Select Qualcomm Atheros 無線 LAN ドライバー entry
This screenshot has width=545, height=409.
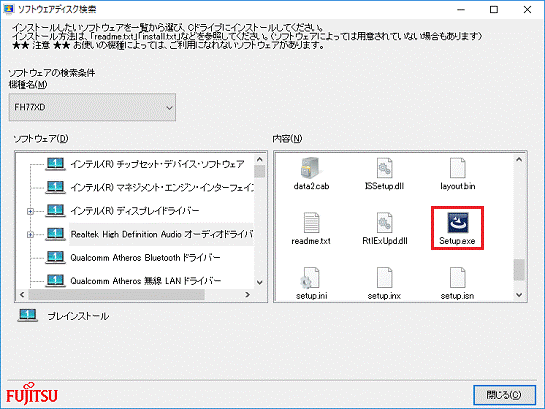pos(146,280)
